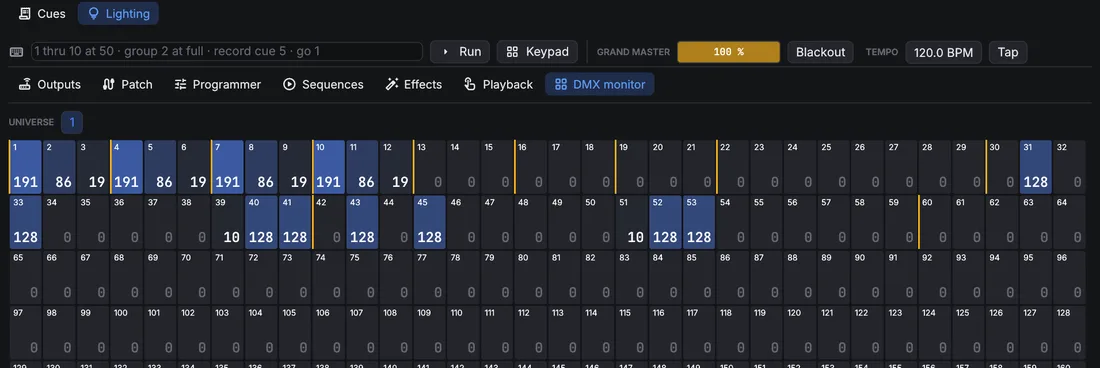This screenshot has height=368, width=1100.
Task: Open the Sequences tab
Action: click(323, 84)
